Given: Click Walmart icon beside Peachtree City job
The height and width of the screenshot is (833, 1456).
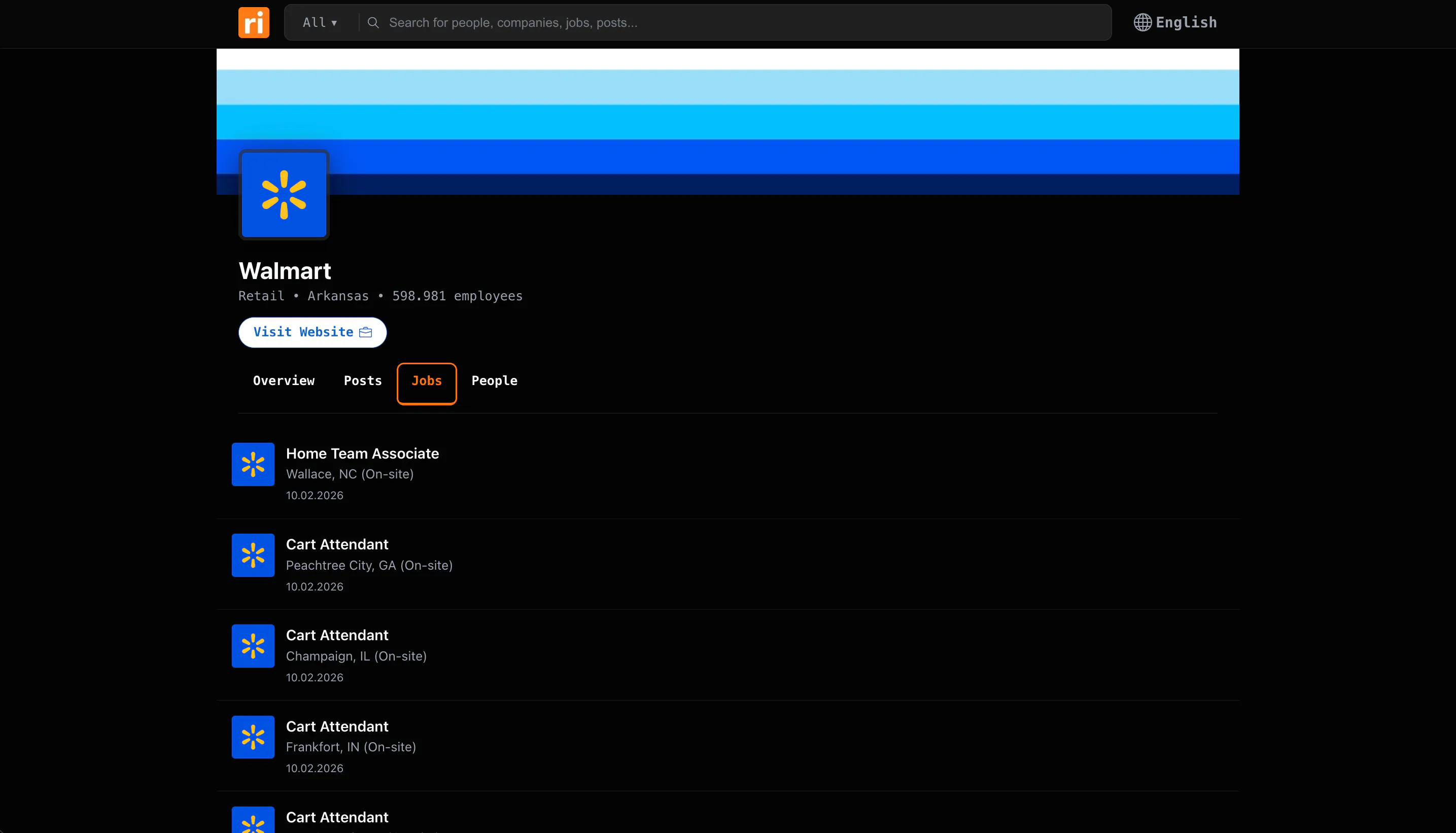Looking at the screenshot, I should click(x=253, y=555).
